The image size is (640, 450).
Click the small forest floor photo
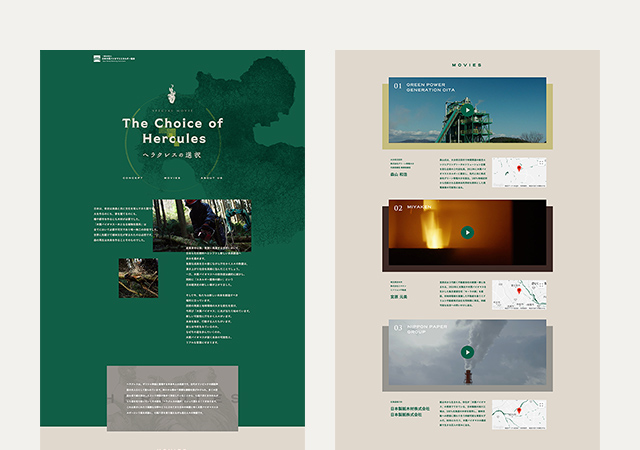coord(138,277)
